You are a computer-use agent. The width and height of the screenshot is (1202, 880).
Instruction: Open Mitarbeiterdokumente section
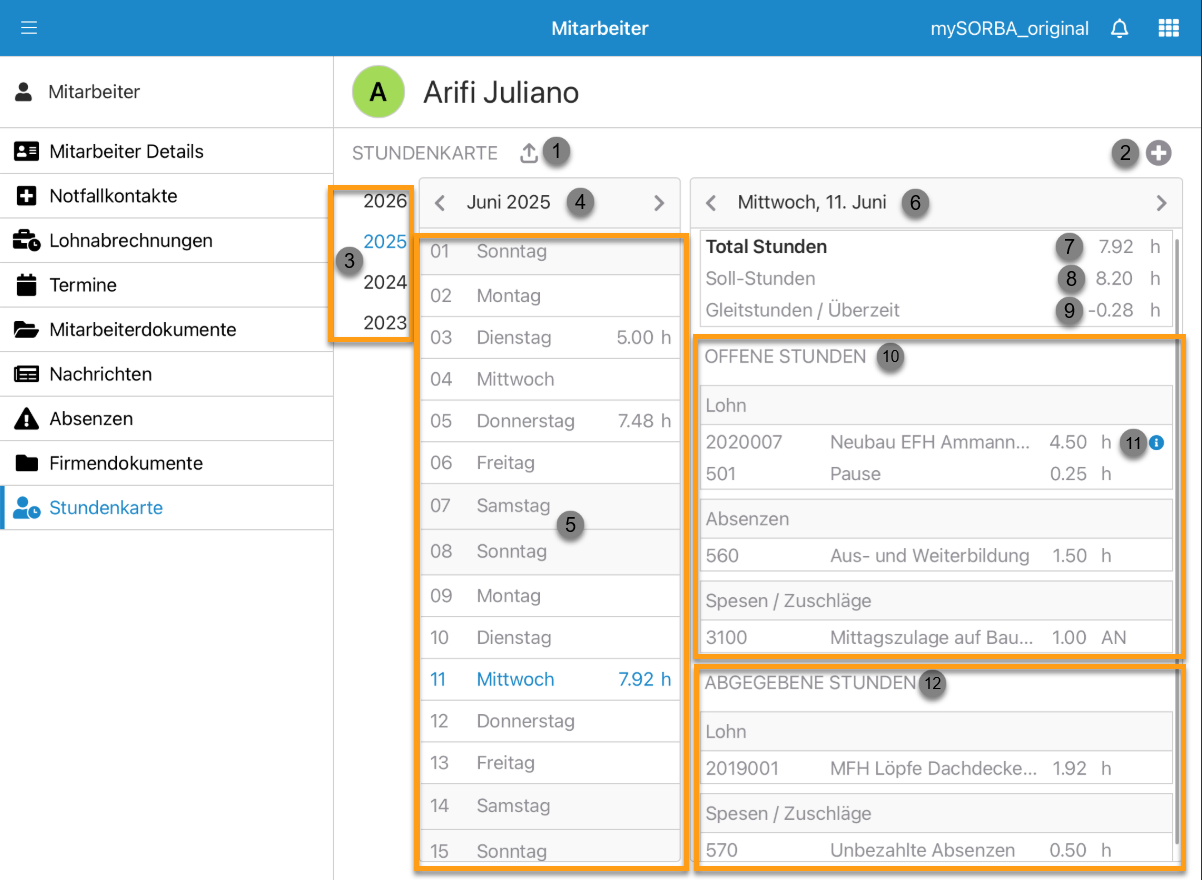142,330
